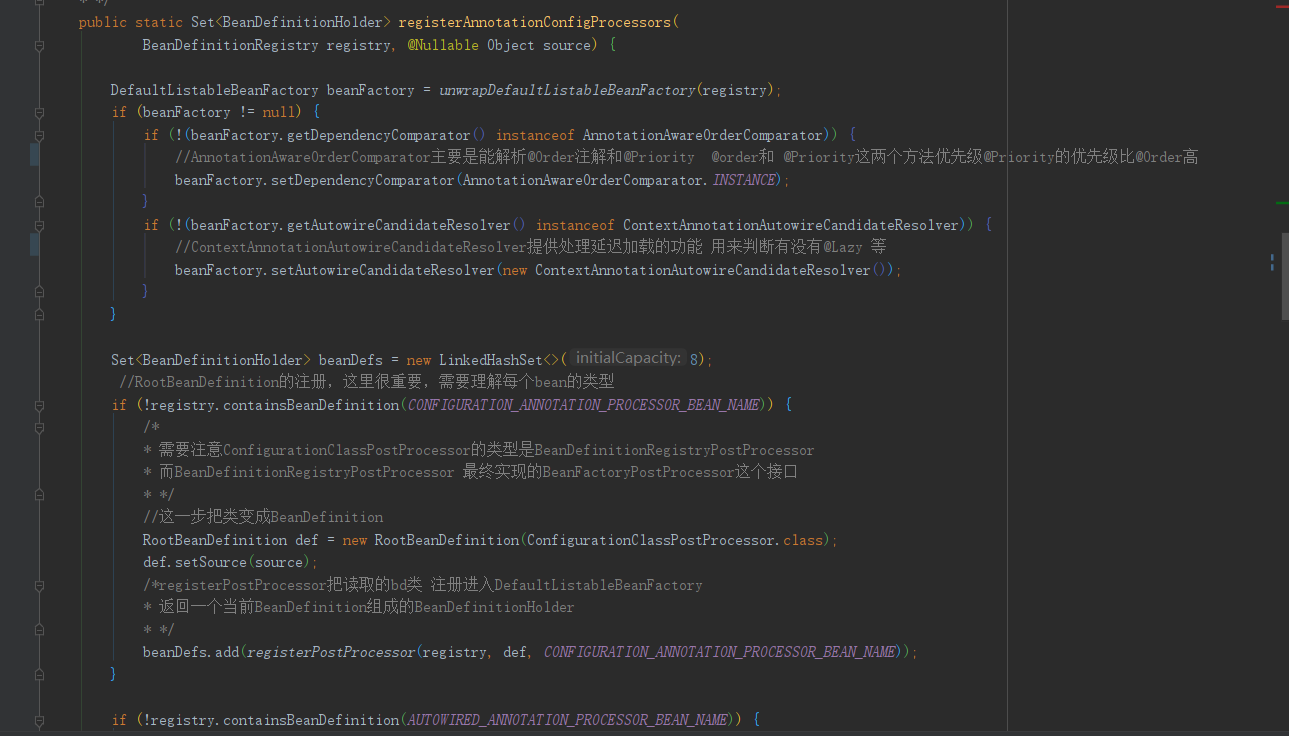Collapse the 'if (beanFactory != null)' block

point(39,112)
